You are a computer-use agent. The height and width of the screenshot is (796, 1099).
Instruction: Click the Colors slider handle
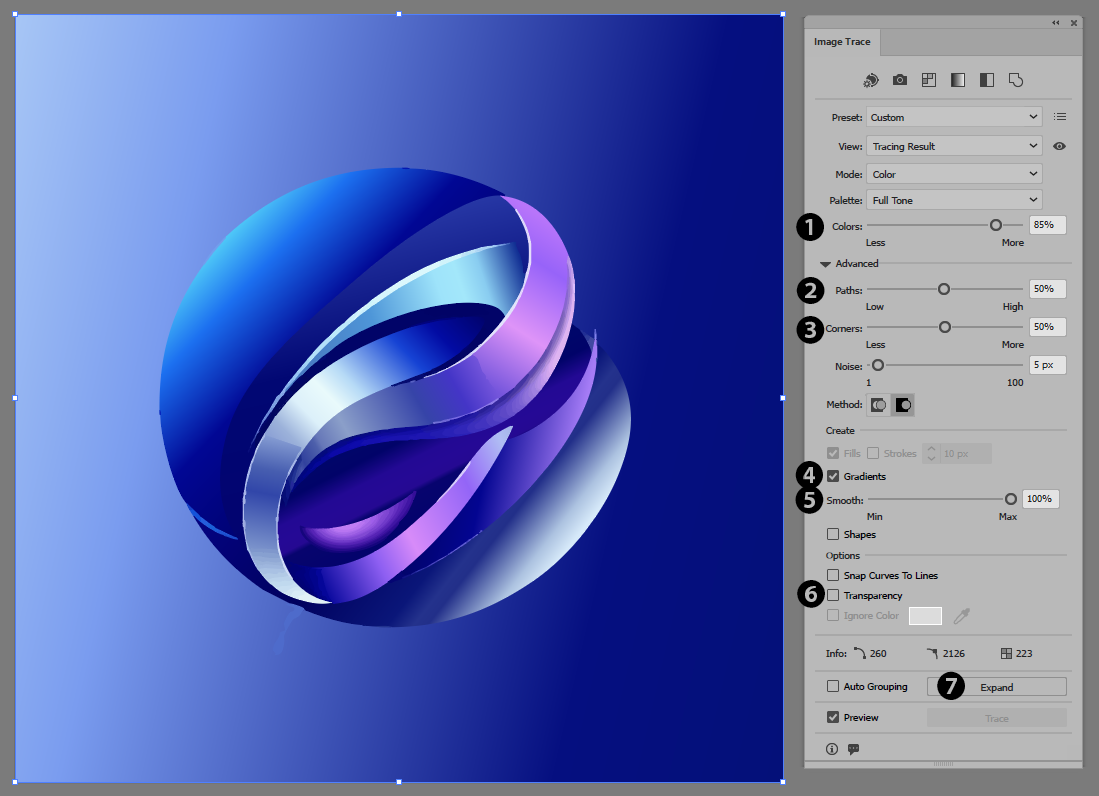[x=996, y=225]
